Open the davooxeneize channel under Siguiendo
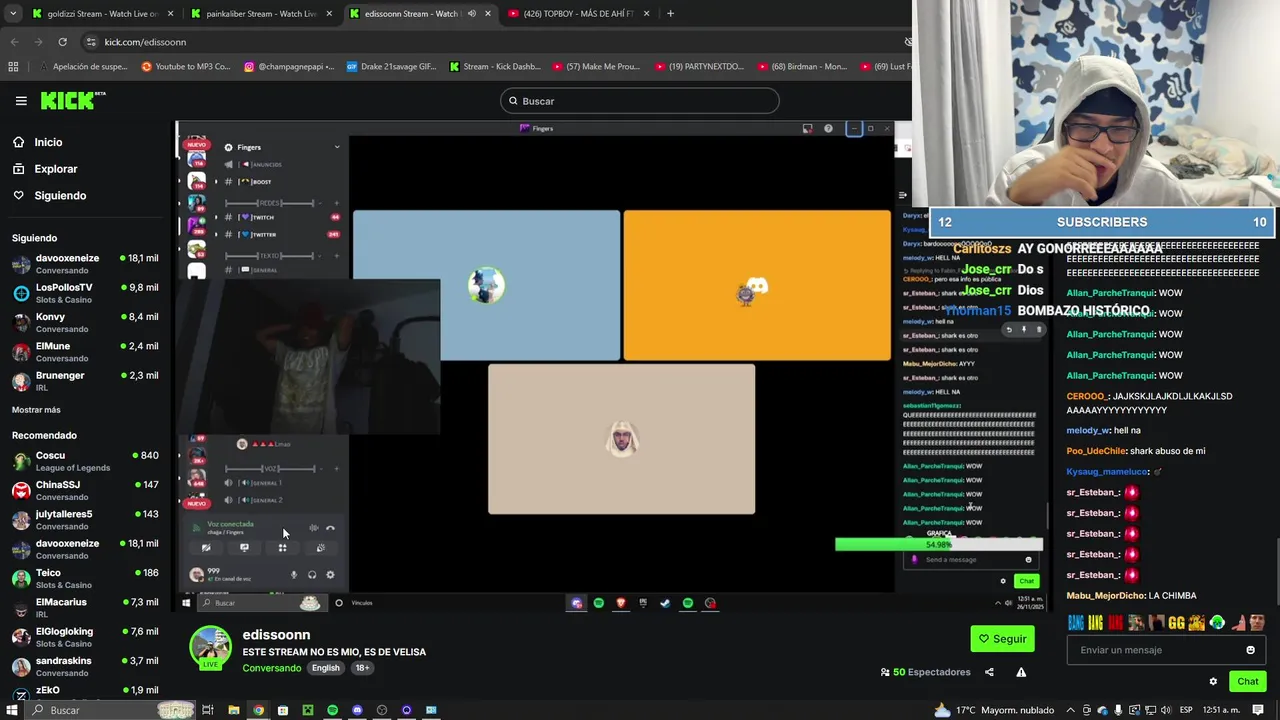The height and width of the screenshot is (720, 1280). [x=85, y=264]
